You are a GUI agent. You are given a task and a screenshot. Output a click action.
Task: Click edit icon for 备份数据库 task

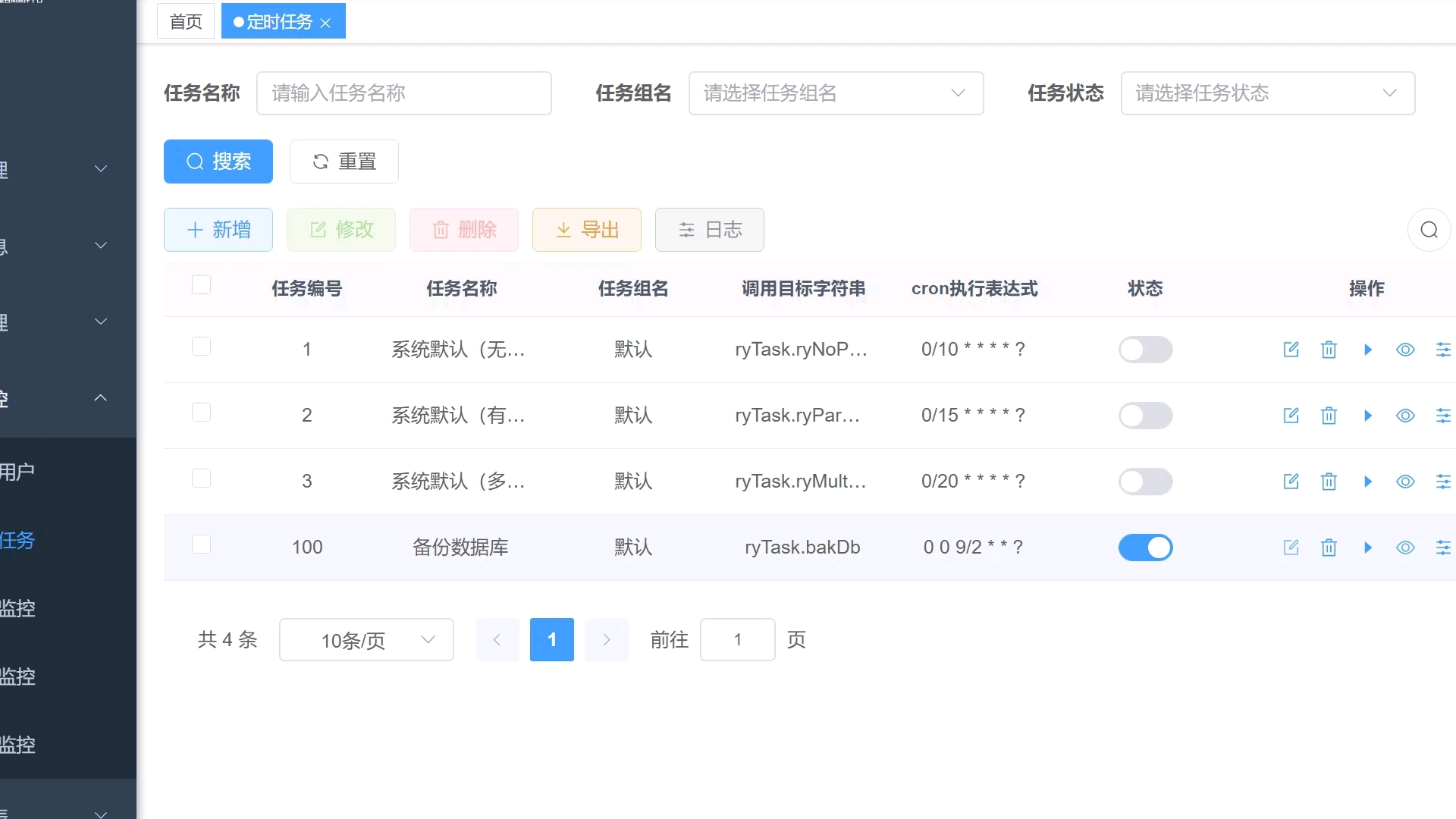click(1291, 548)
